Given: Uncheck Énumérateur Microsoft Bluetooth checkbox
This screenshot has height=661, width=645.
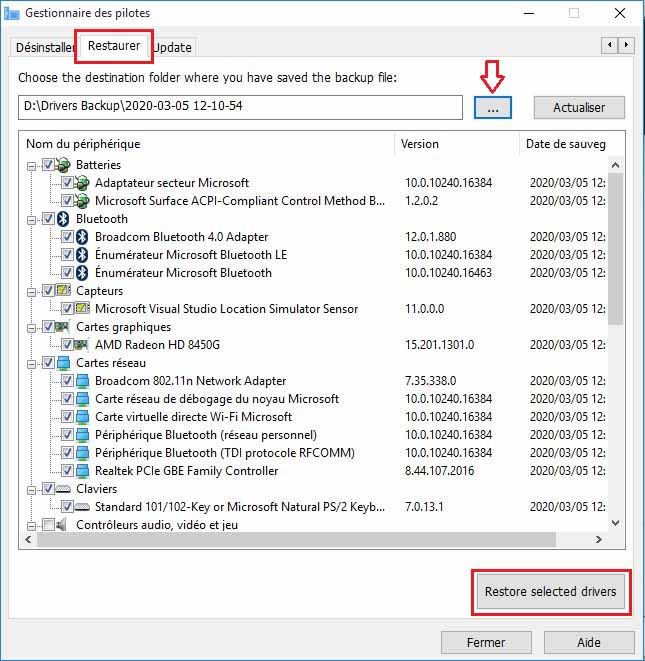Looking at the screenshot, I should (x=67, y=272).
